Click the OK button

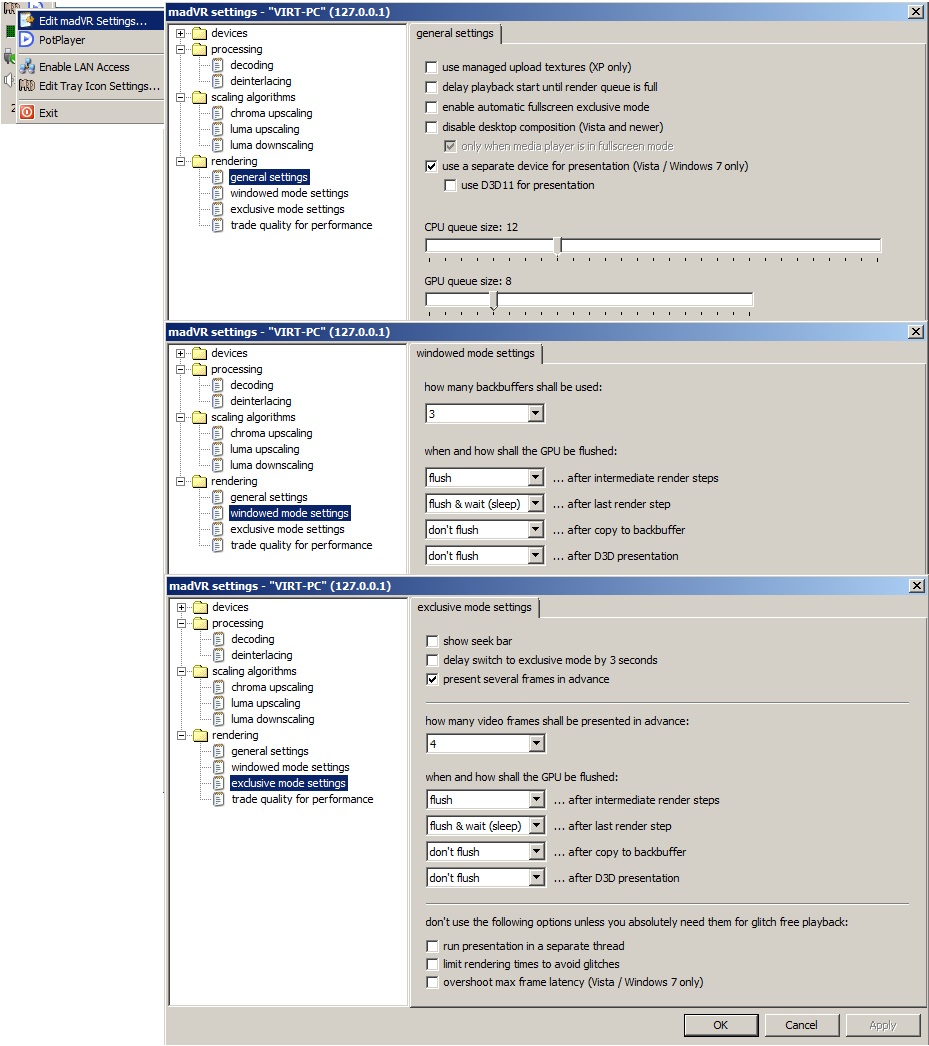point(721,1025)
